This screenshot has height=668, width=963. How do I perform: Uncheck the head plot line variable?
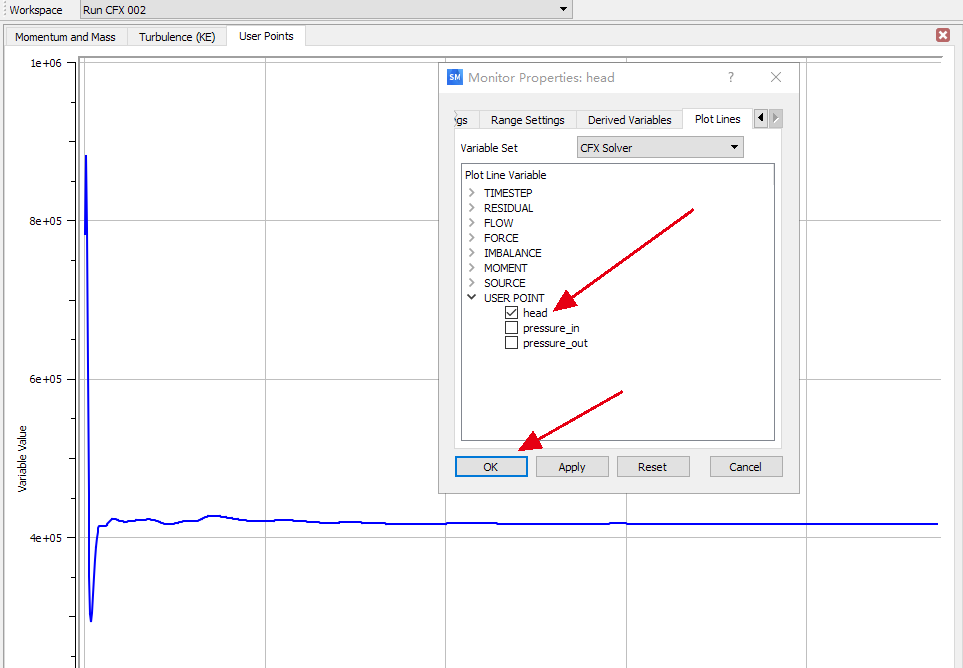pyautogui.click(x=512, y=313)
